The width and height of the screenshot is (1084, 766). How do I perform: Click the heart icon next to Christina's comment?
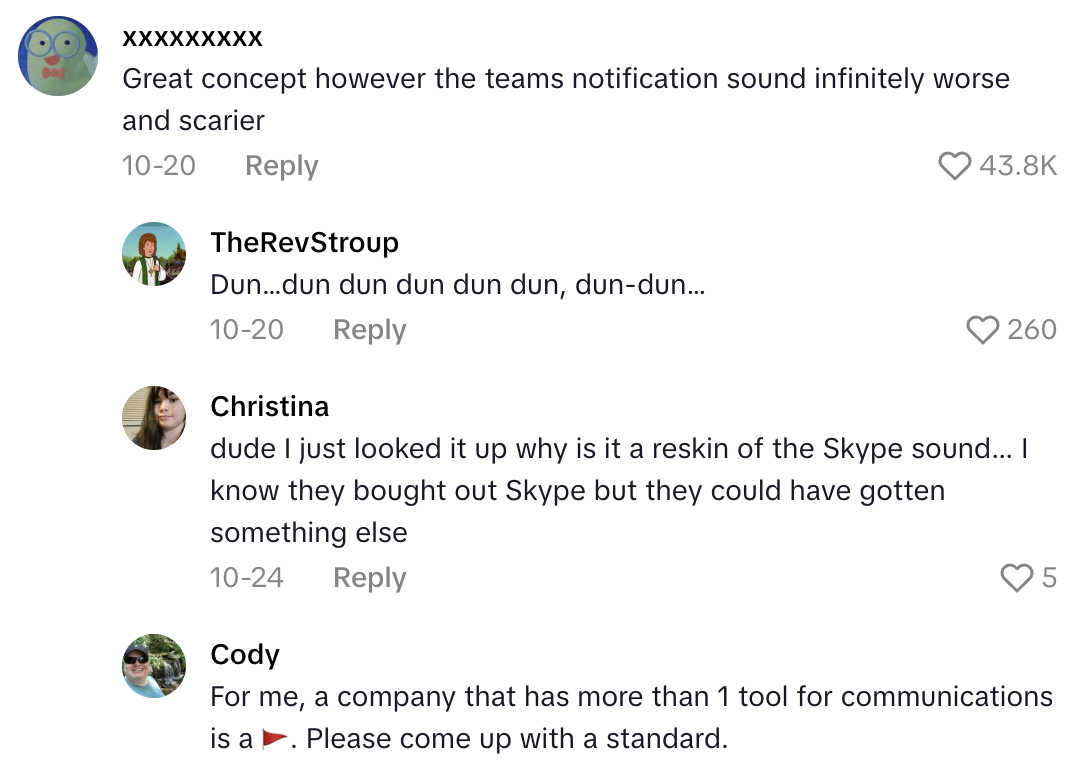pos(1018,578)
